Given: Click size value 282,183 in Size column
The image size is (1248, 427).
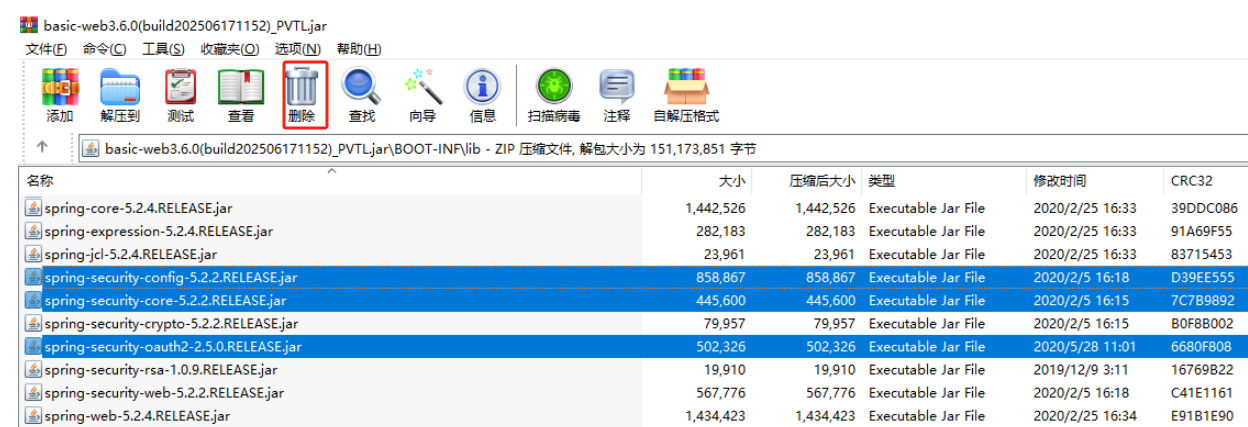Looking at the screenshot, I should coord(721,231).
